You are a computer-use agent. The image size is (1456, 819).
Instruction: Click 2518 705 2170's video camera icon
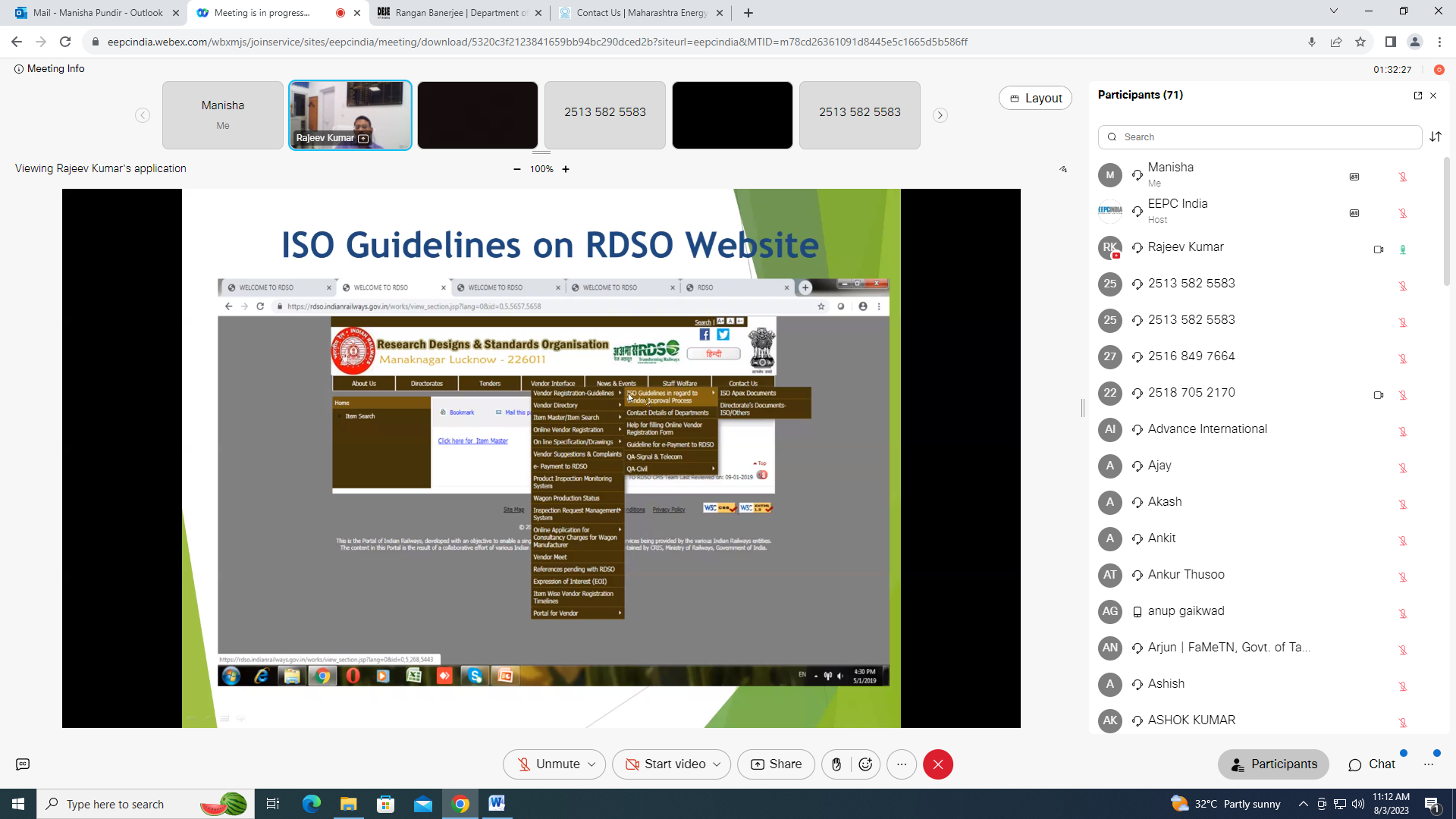point(1379,395)
